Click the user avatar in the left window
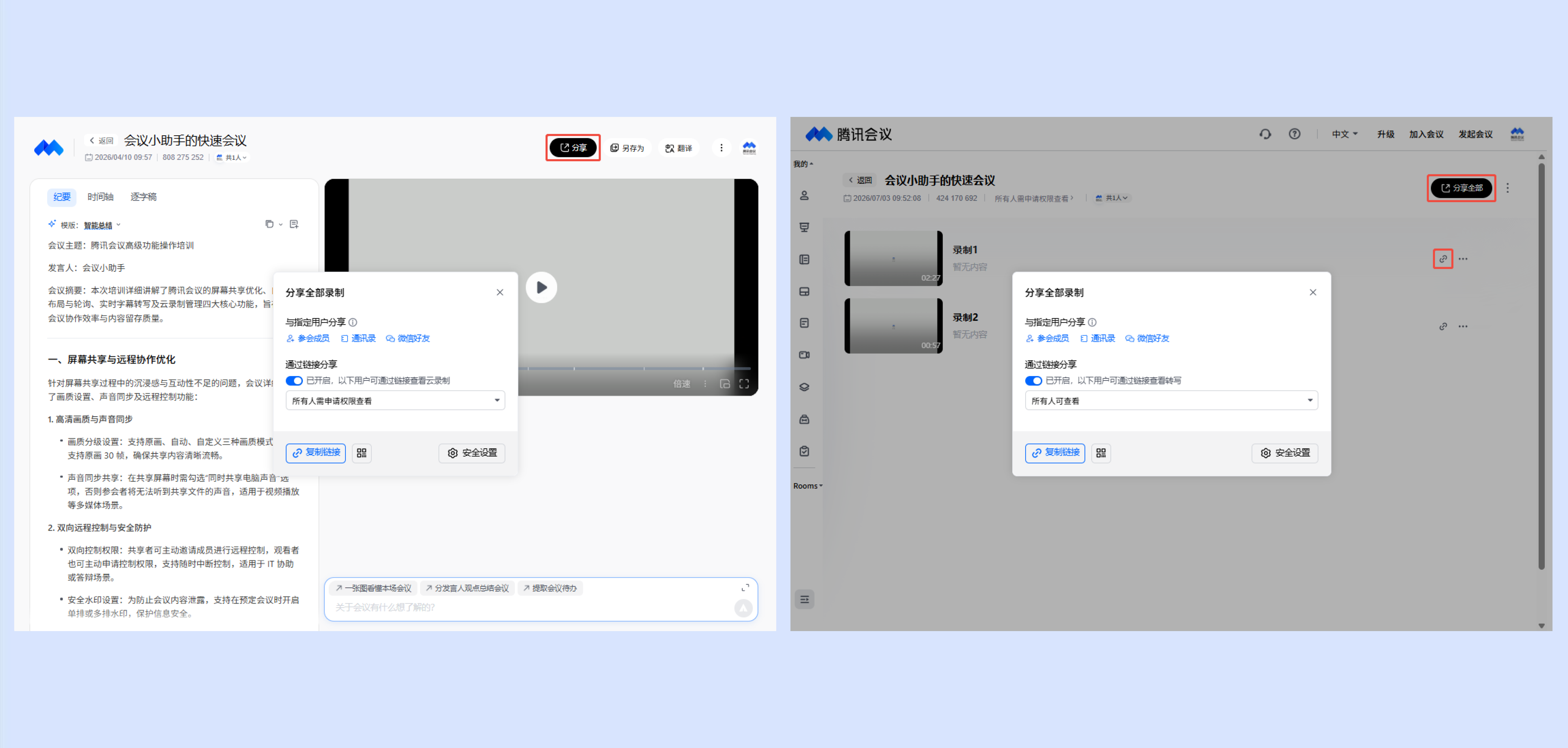This screenshot has width=1568, height=748. [x=749, y=148]
